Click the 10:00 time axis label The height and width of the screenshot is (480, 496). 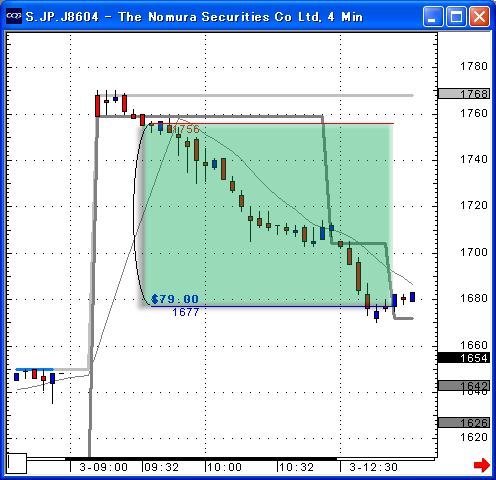pyautogui.click(x=224, y=467)
